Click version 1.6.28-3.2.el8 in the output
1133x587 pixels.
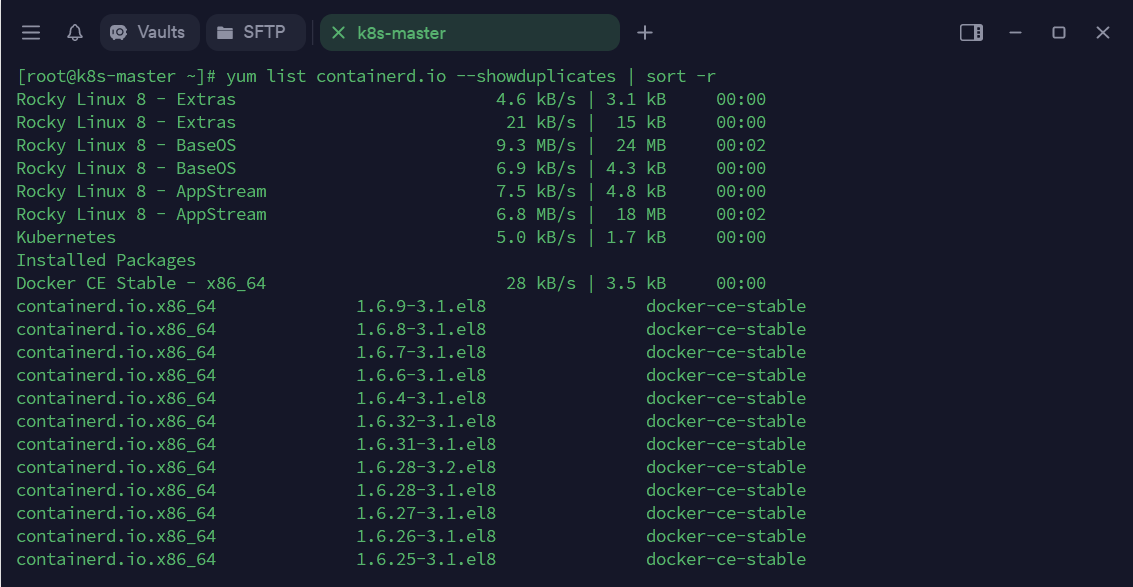coord(426,467)
